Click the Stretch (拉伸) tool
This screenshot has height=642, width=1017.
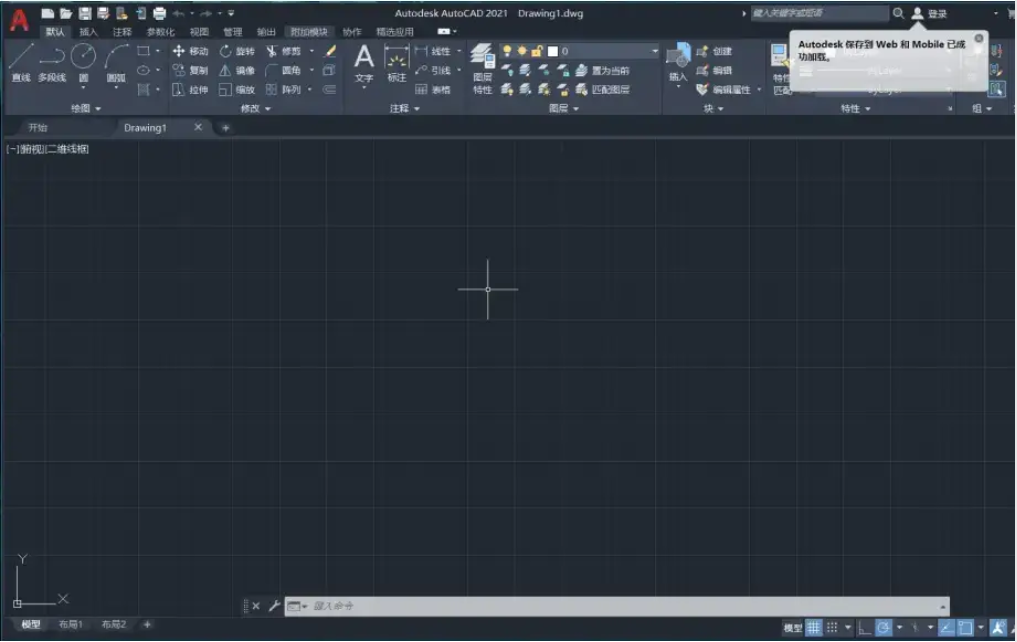coord(190,89)
